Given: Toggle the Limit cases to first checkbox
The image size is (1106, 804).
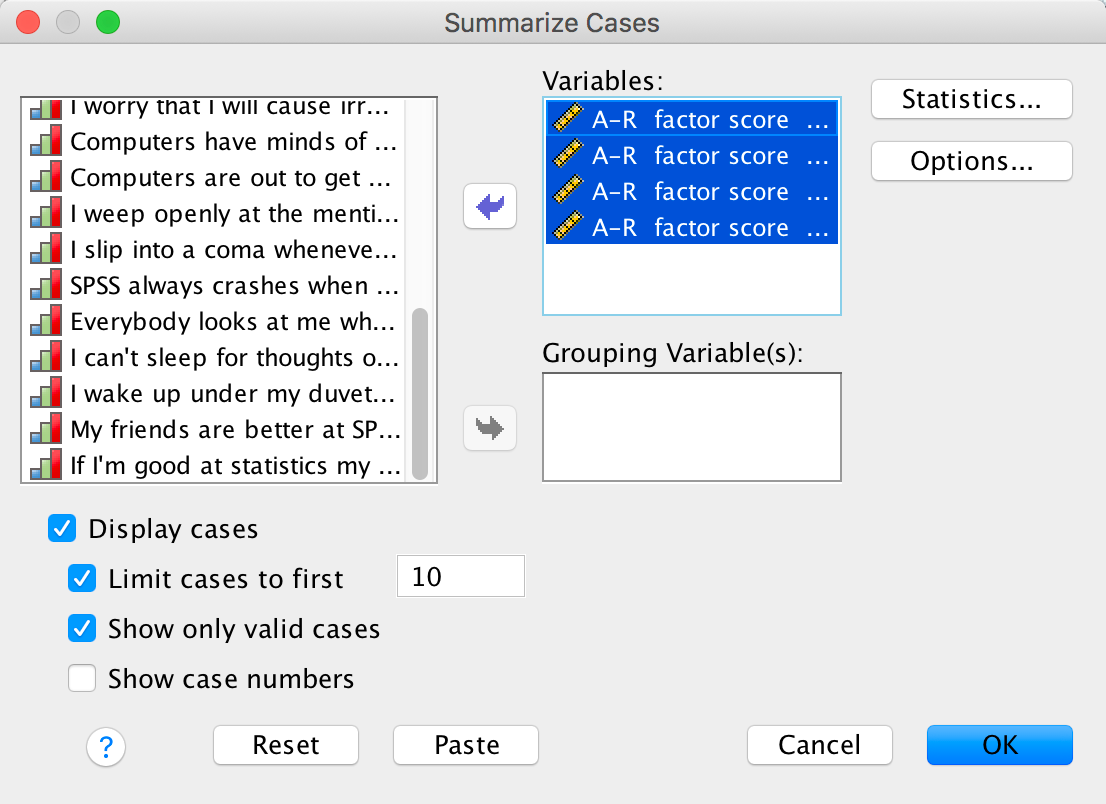Looking at the screenshot, I should (x=82, y=579).
